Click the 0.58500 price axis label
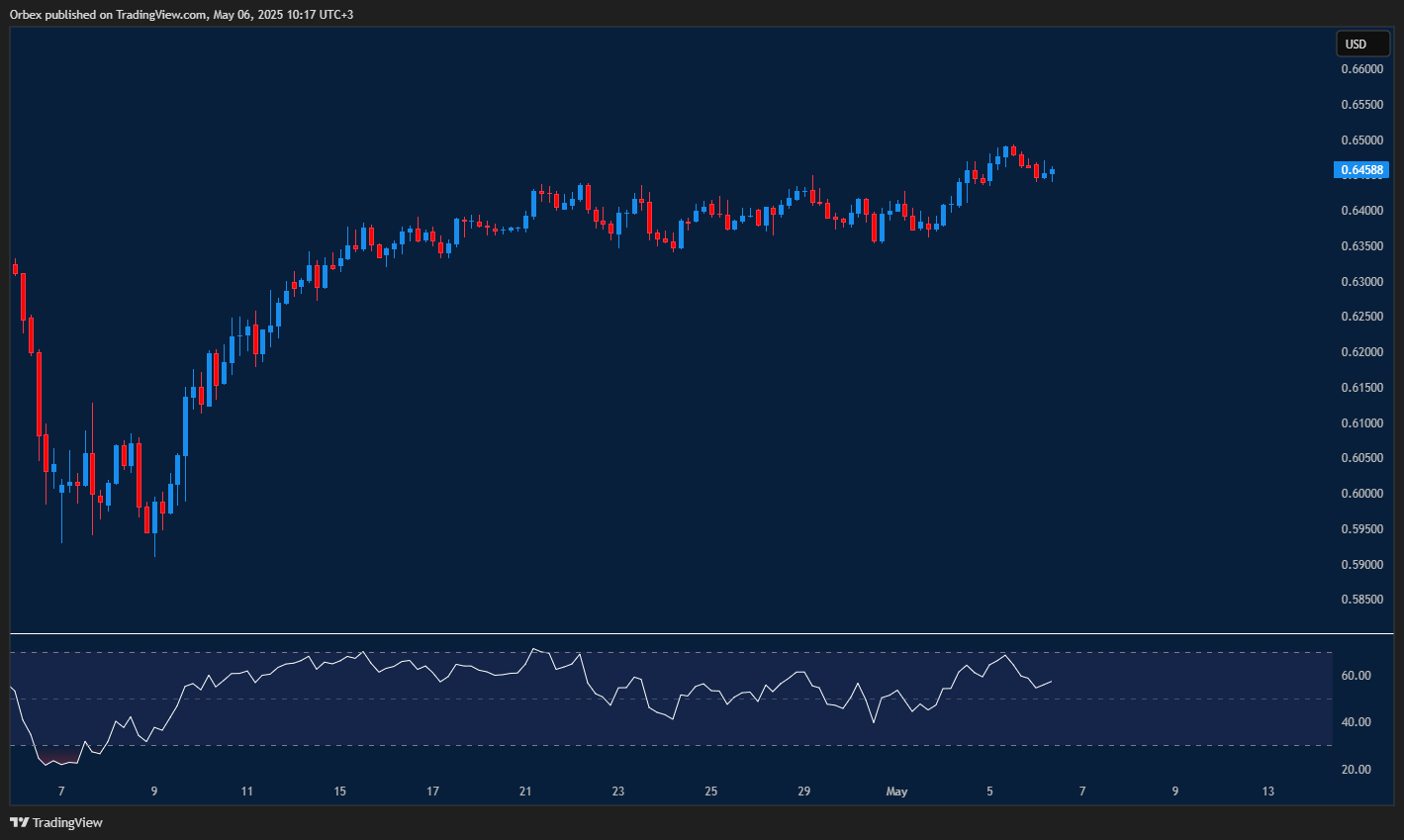1404x840 pixels. click(x=1361, y=600)
